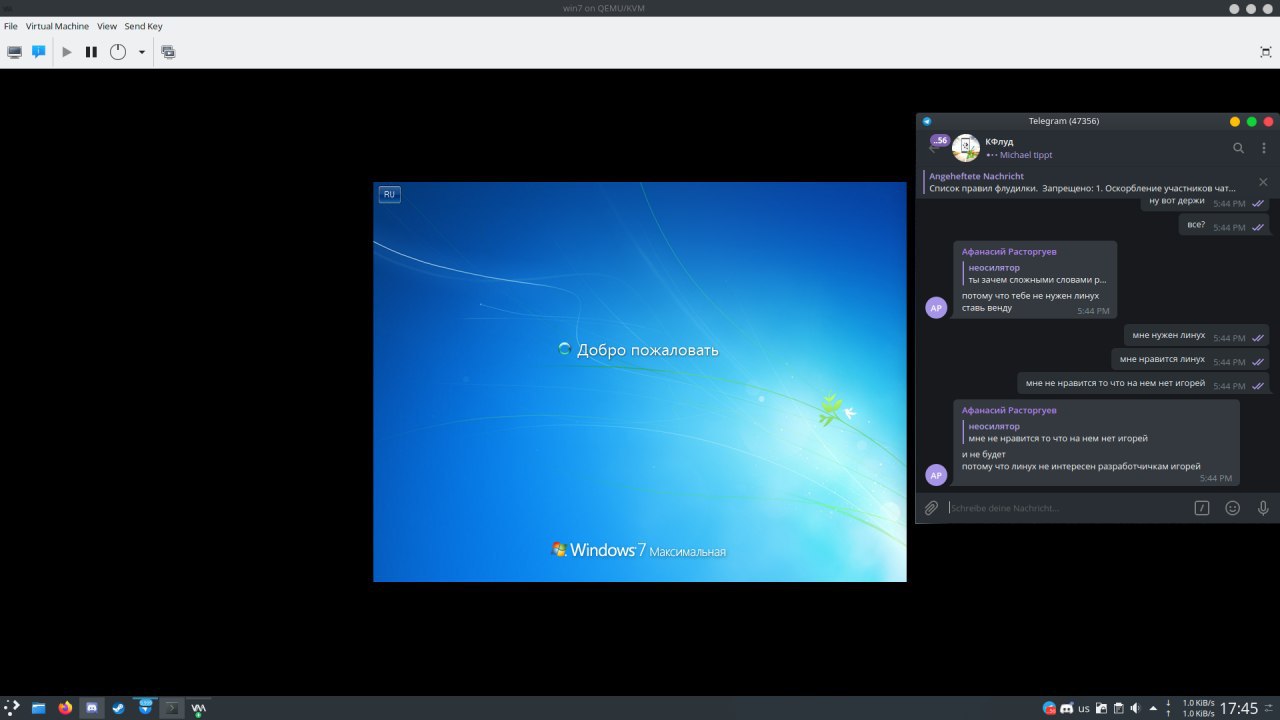Open the bot commands slash icon
Image resolution: width=1280 pixels, height=720 pixels.
(1202, 508)
